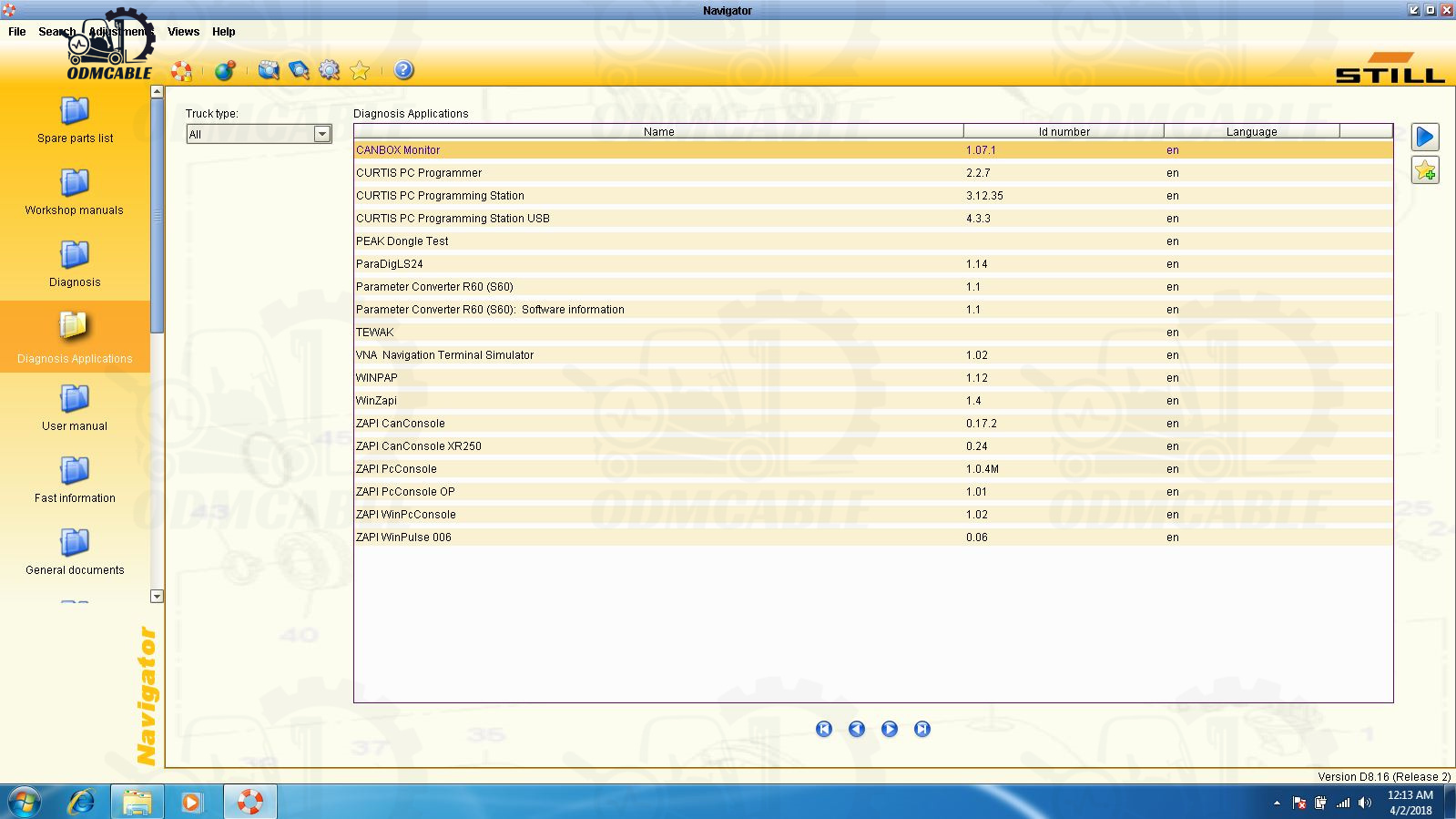Open Windows Start menu orb
The image size is (1456, 819).
click(25, 802)
